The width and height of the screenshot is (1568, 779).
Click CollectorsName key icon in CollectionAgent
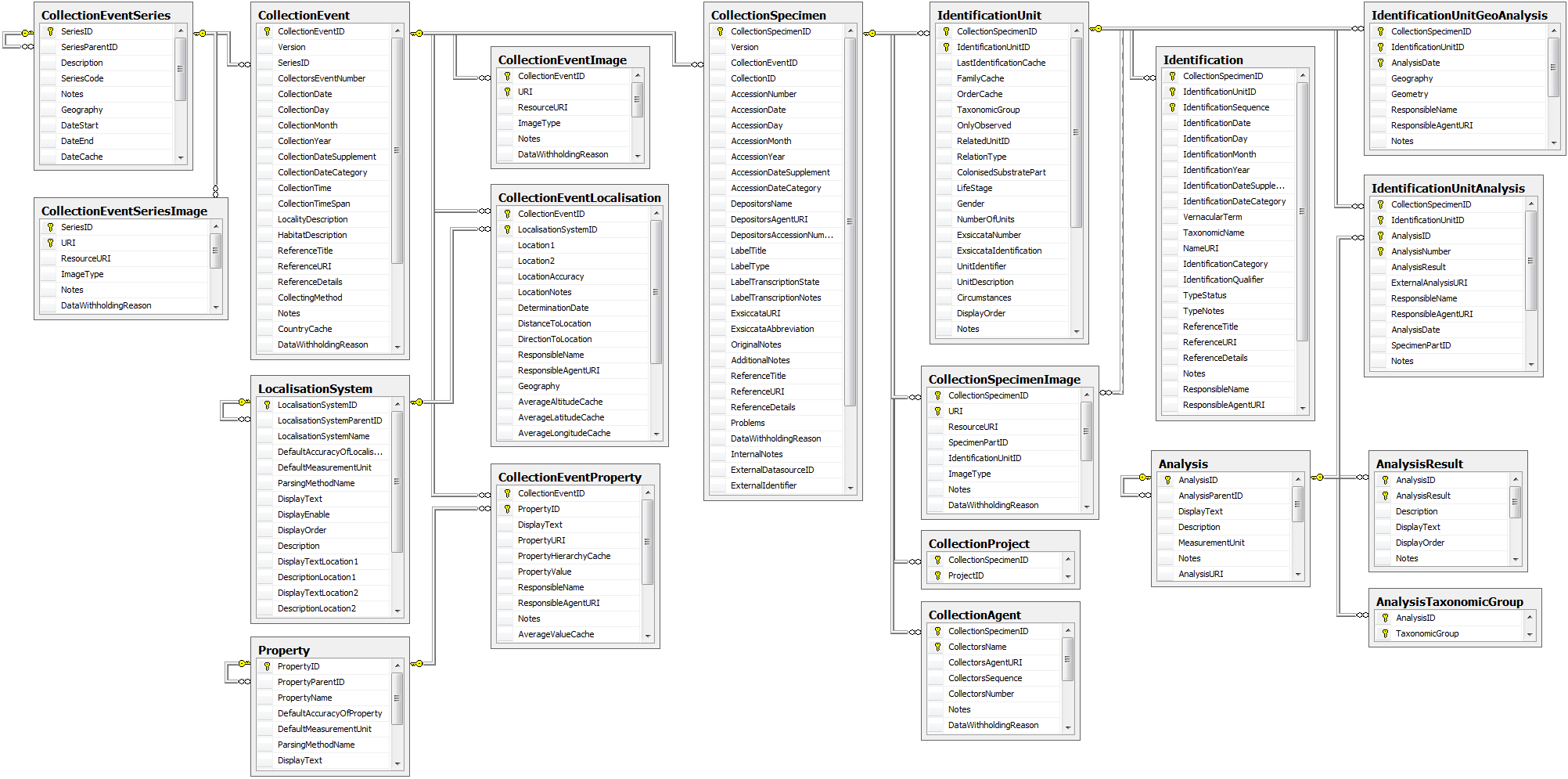click(x=937, y=647)
